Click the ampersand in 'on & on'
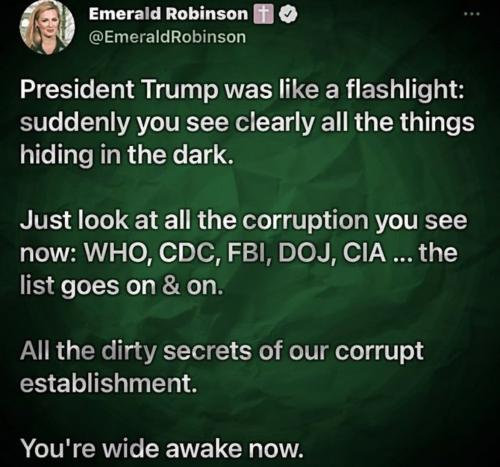Image resolution: width=500 pixels, height=467 pixels. tap(171, 286)
